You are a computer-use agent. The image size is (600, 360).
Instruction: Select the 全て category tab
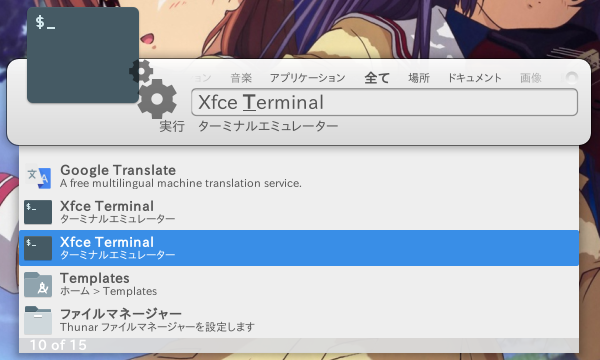[x=377, y=78]
